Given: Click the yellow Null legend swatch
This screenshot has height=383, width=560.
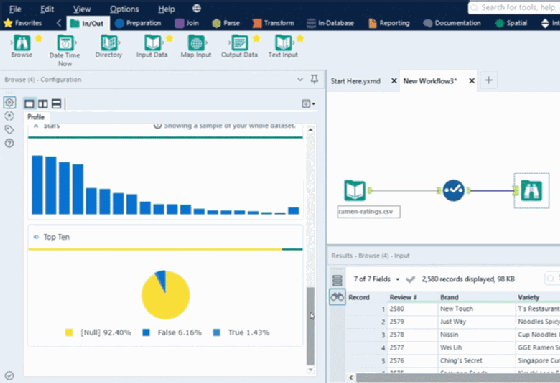Looking at the screenshot, I should pos(69,333).
